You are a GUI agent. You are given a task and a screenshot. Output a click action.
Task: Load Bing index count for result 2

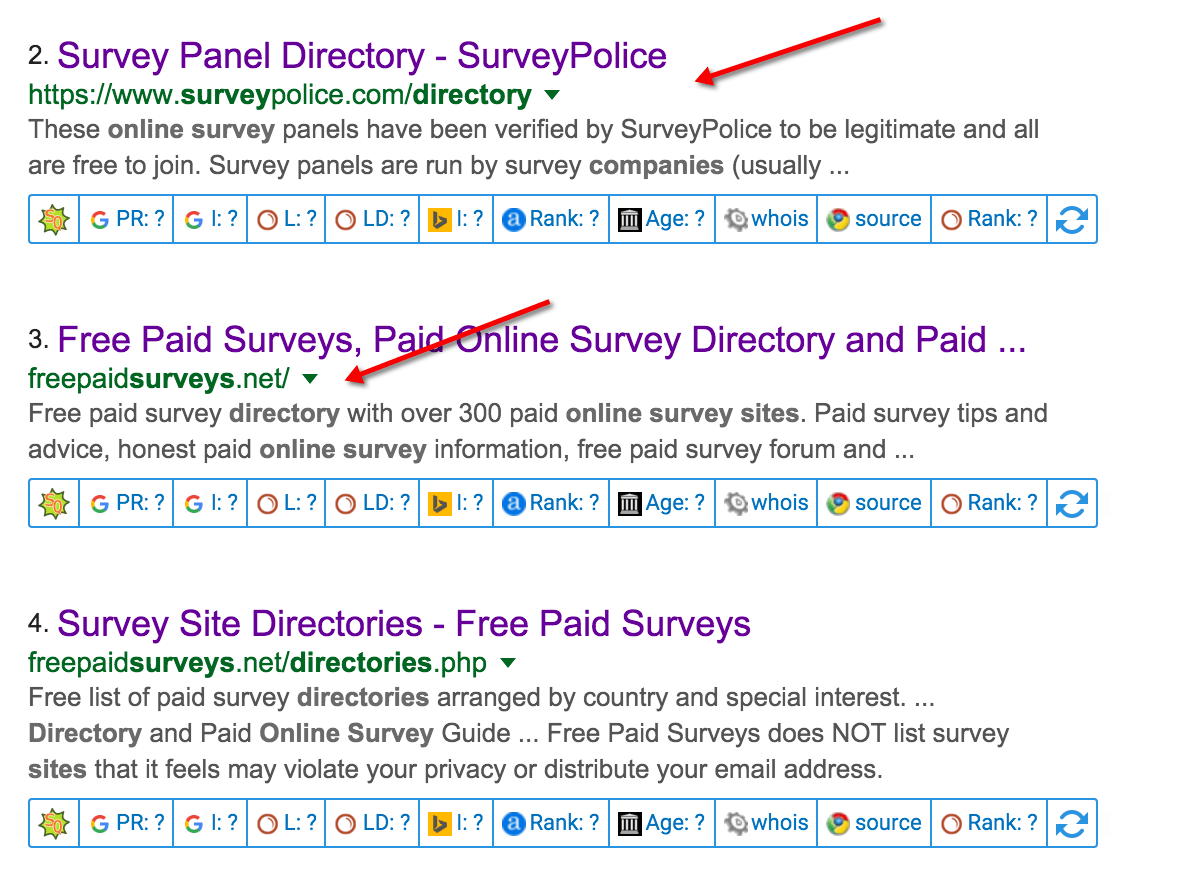(x=455, y=219)
